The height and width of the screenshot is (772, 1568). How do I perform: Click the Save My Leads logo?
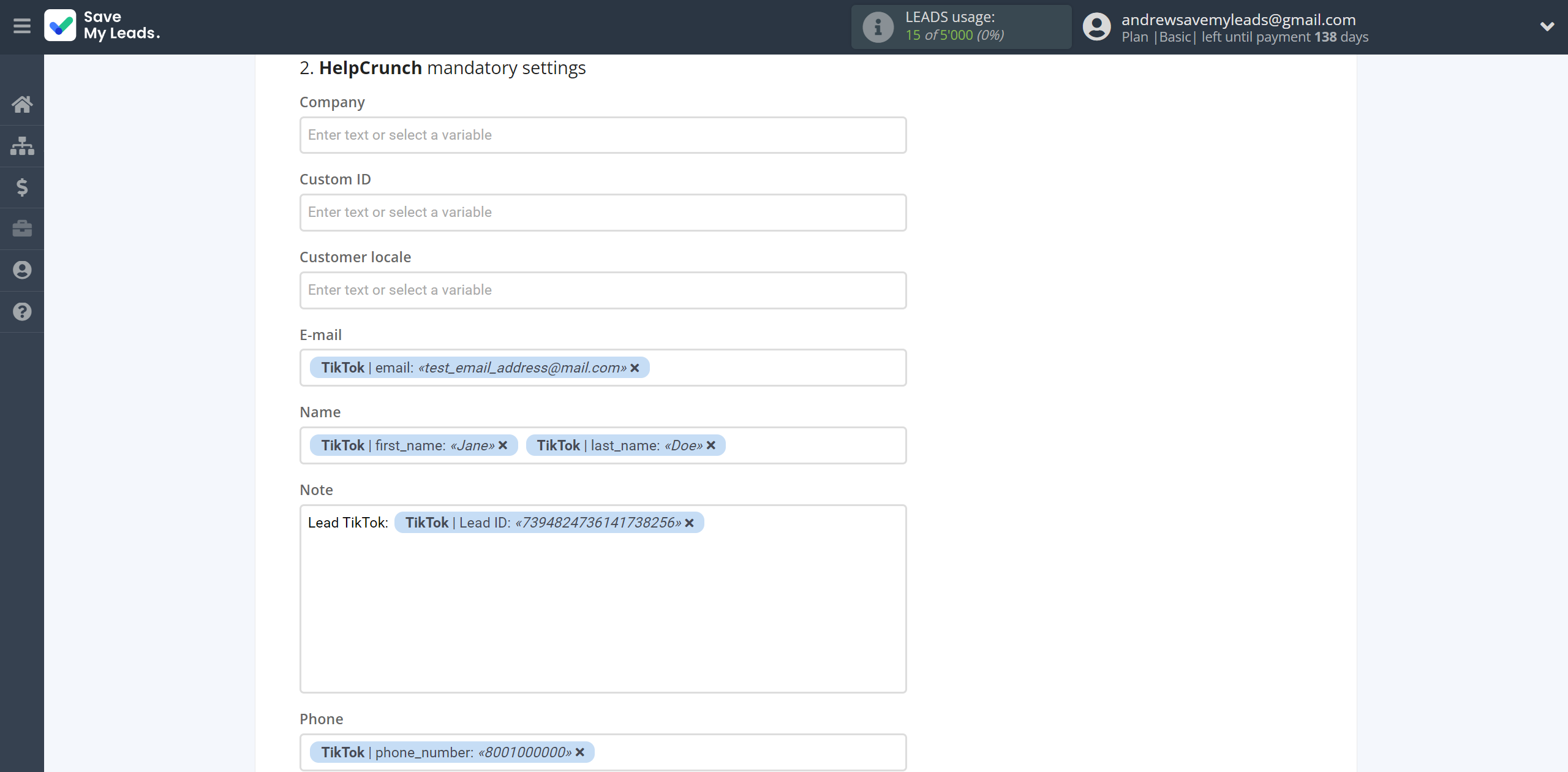point(102,26)
